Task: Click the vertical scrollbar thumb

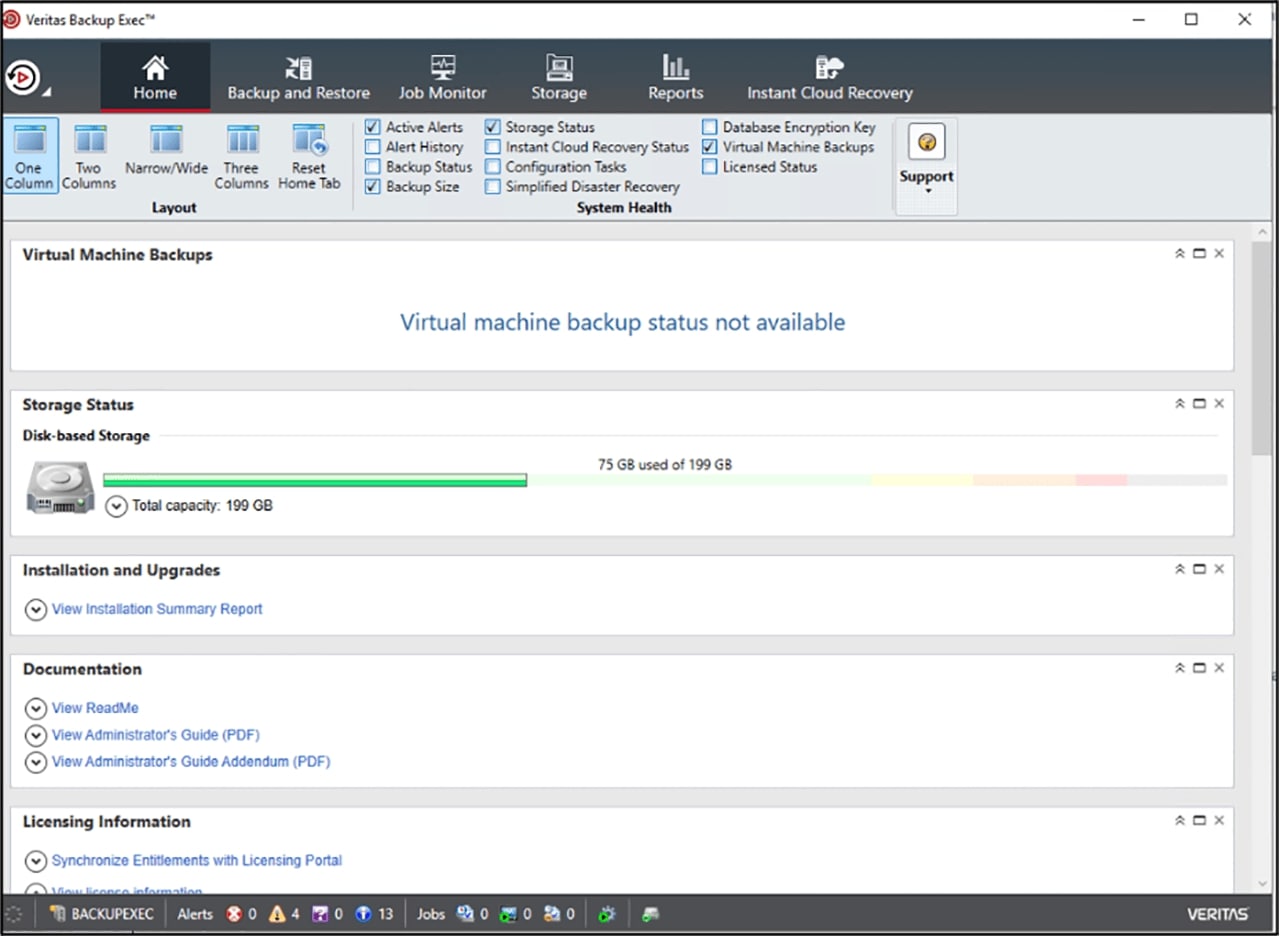Action: pyautogui.click(x=1261, y=347)
